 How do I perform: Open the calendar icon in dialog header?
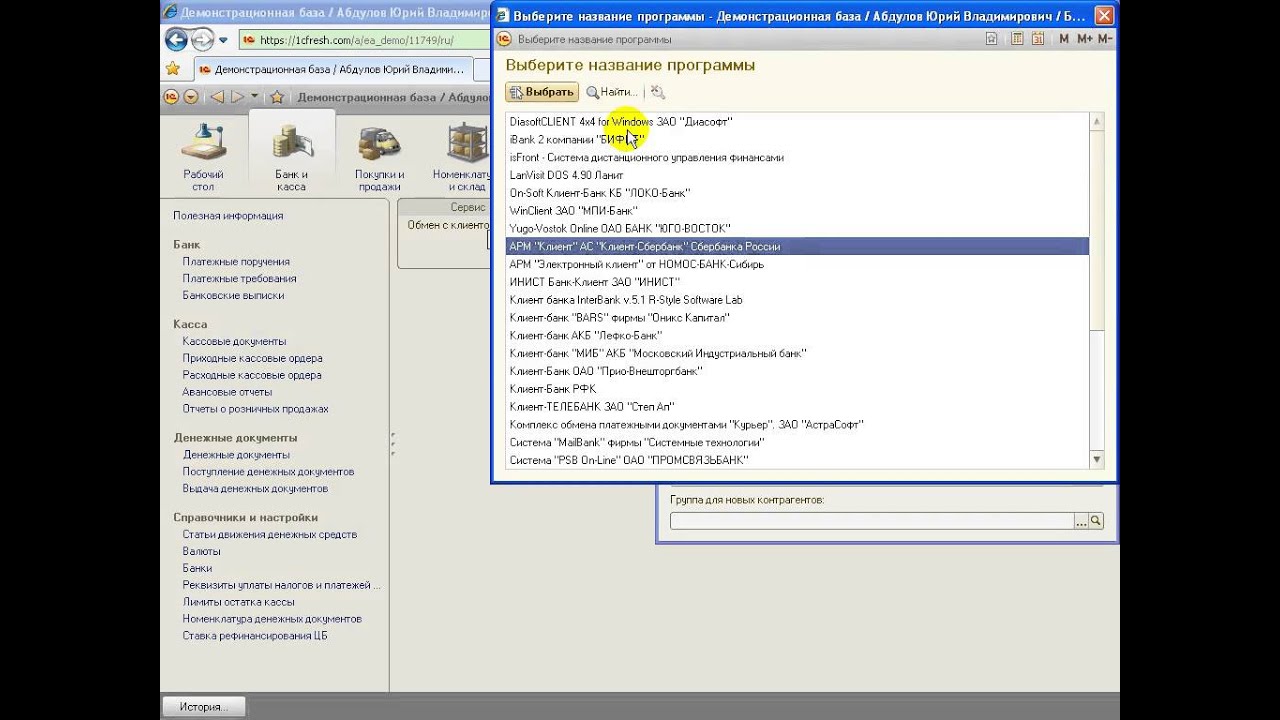click(1038, 39)
